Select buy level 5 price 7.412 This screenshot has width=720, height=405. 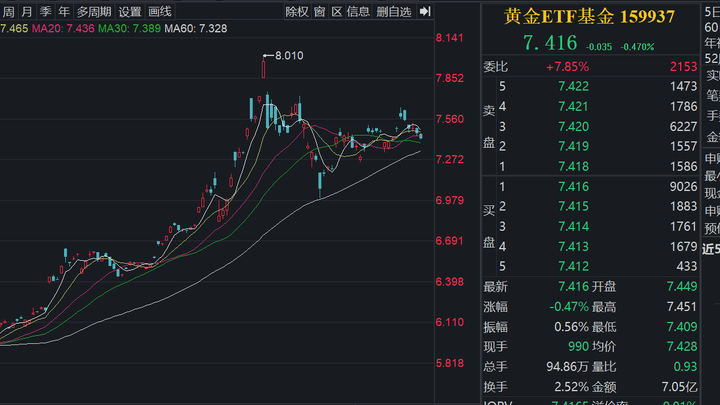[574, 266]
